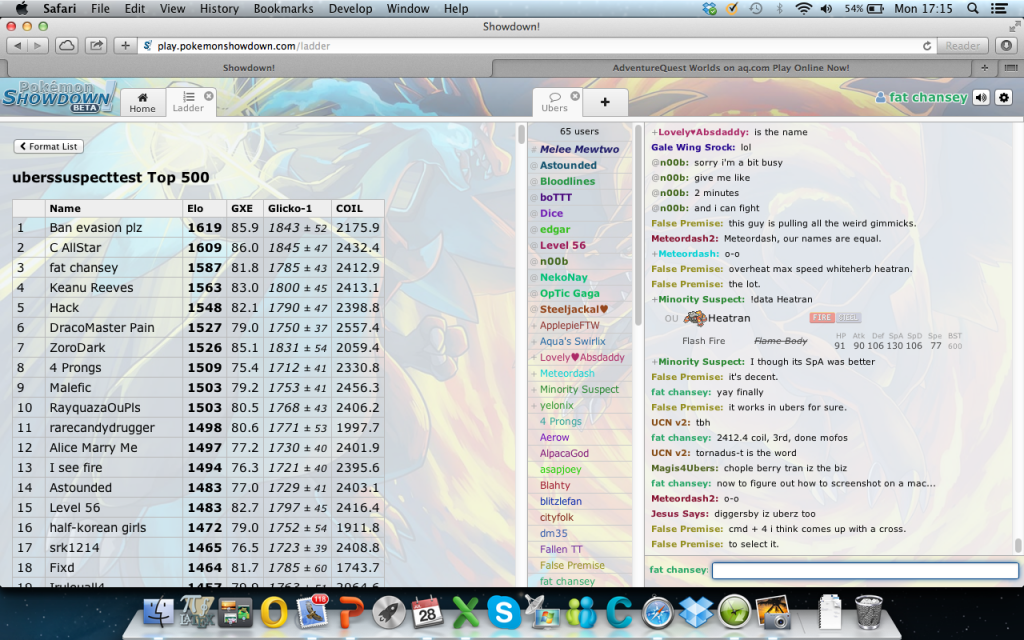Click ladder name 'Keanu Reeves'
The height and width of the screenshot is (640, 1024).
[91, 287]
